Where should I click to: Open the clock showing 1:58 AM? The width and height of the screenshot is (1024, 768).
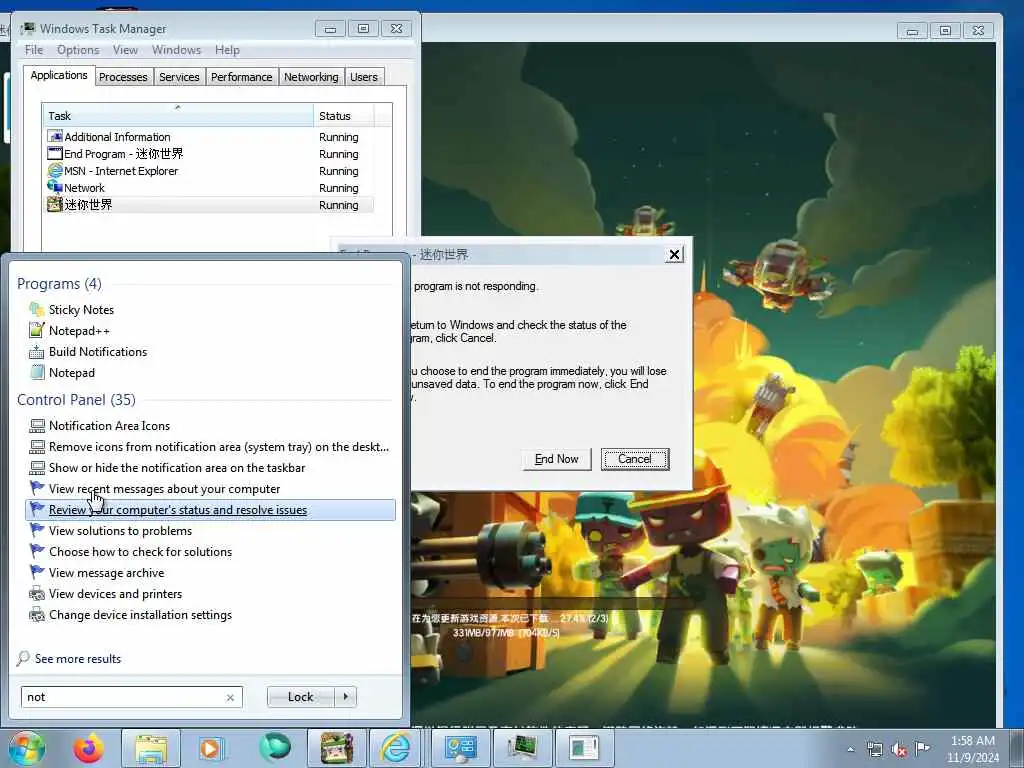coord(973,749)
